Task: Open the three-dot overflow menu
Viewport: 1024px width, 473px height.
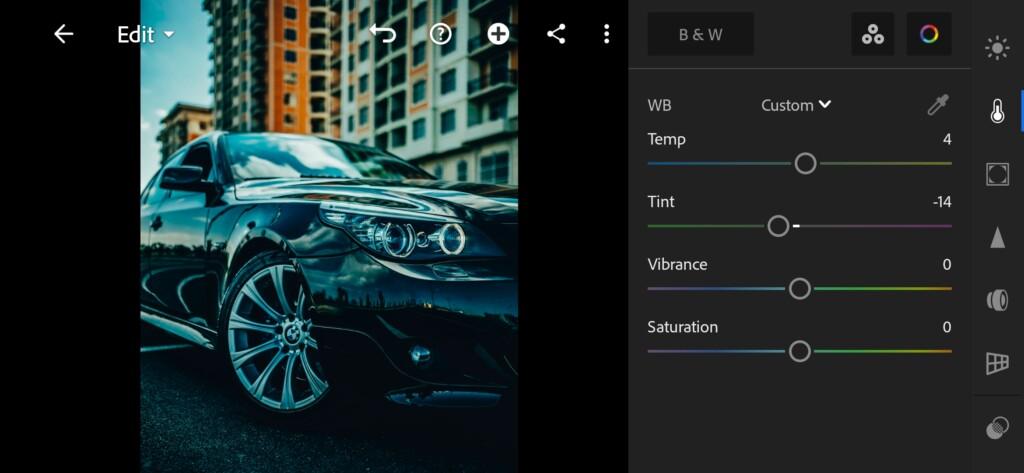Action: click(607, 34)
